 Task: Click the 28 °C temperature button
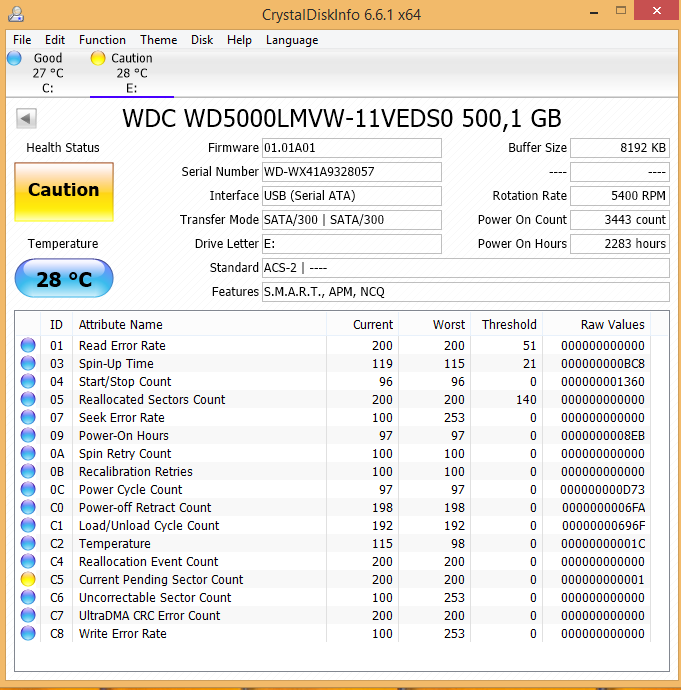(64, 279)
